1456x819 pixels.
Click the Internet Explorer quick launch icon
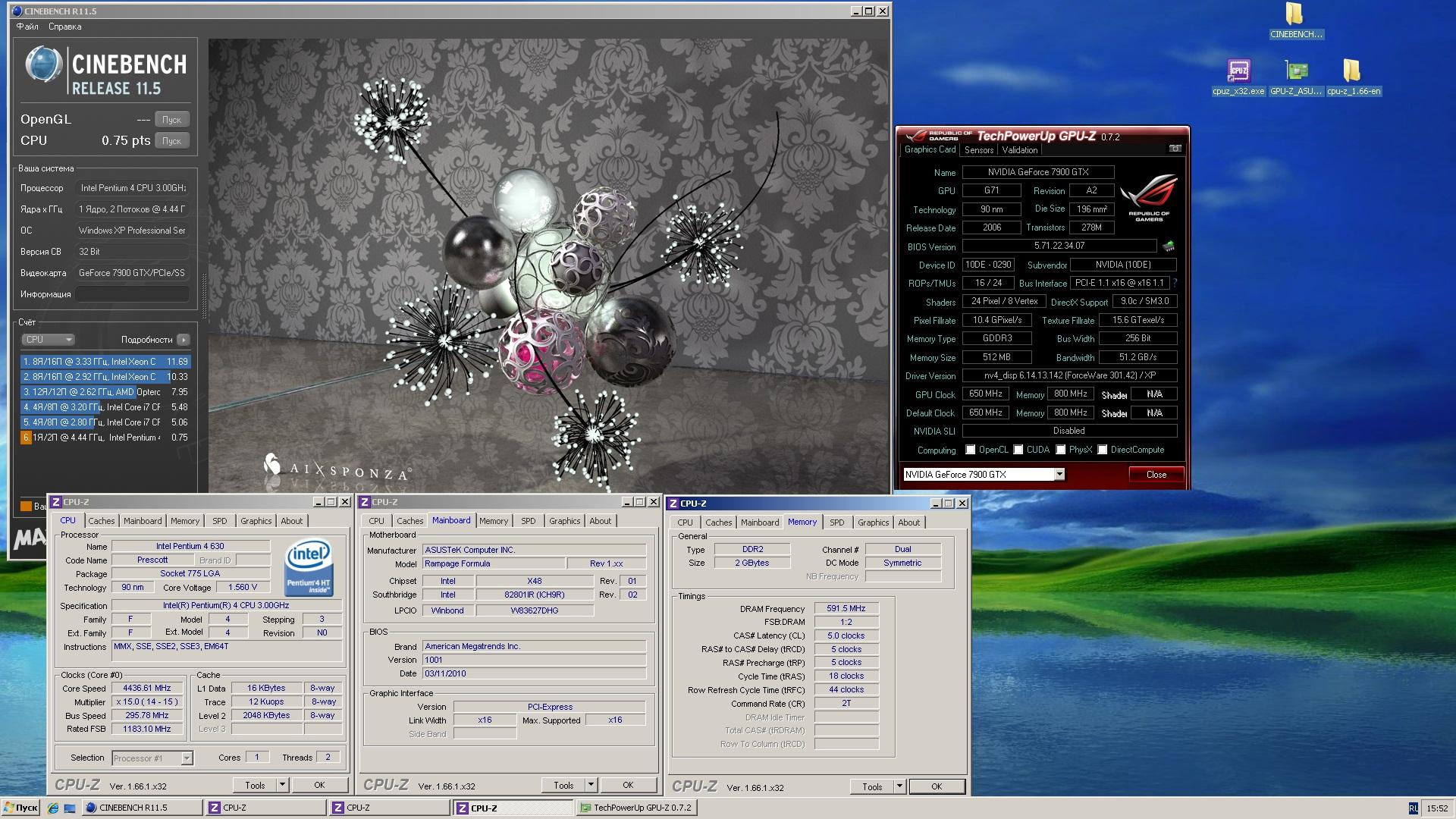pyautogui.click(x=52, y=808)
